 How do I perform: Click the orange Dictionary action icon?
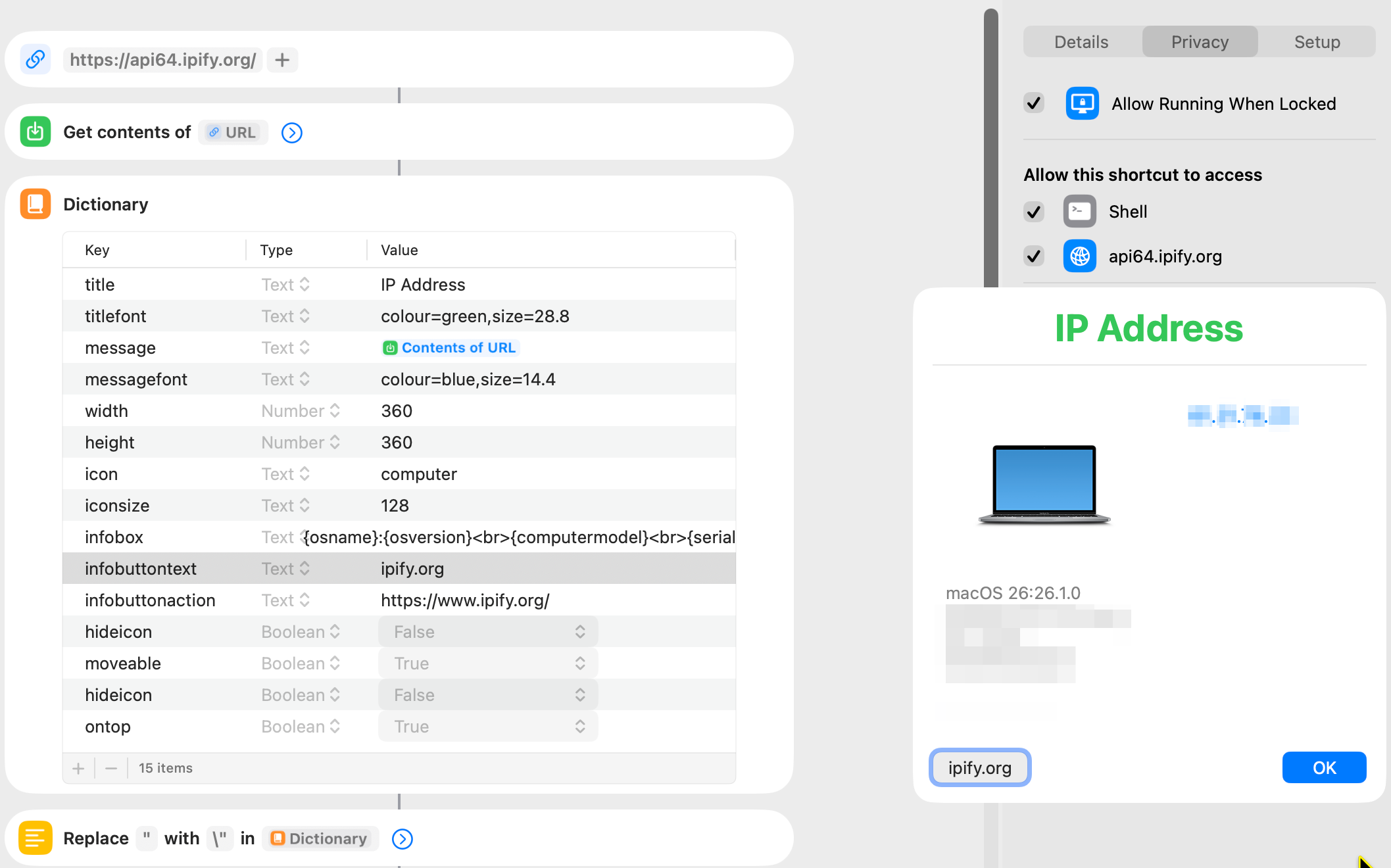36,204
